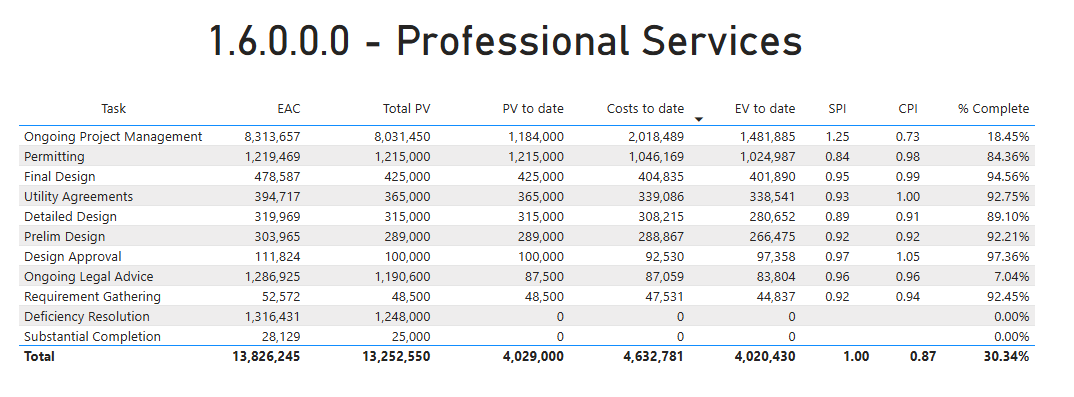Click the PV to date value 1,184,000

[x=536, y=136]
